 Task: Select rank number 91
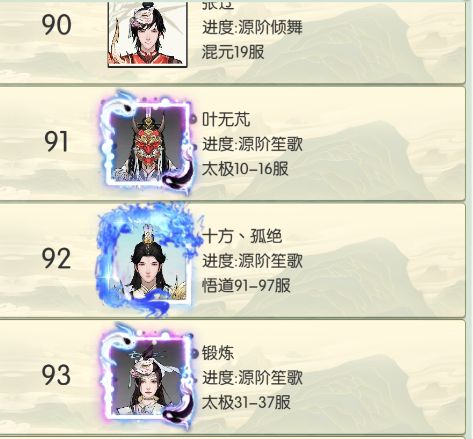coord(56,142)
